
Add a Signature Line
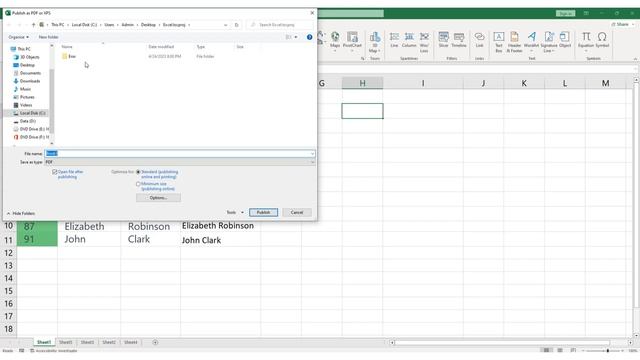click(x=549, y=42)
